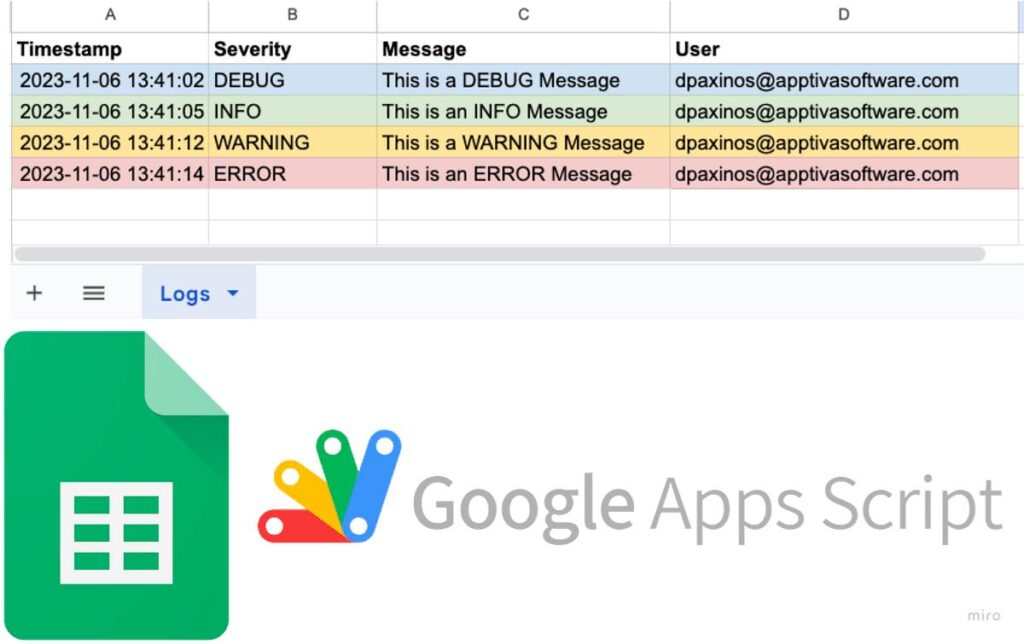Click the 'This is a DEBUG Message' cell
Image resolution: width=1024 pixels, height=644 pixels.
(x=523, y=80)
